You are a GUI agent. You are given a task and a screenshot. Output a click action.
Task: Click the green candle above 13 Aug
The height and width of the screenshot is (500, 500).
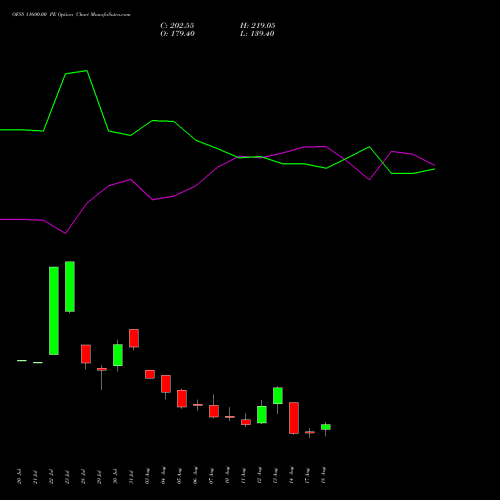coord(278,396)
